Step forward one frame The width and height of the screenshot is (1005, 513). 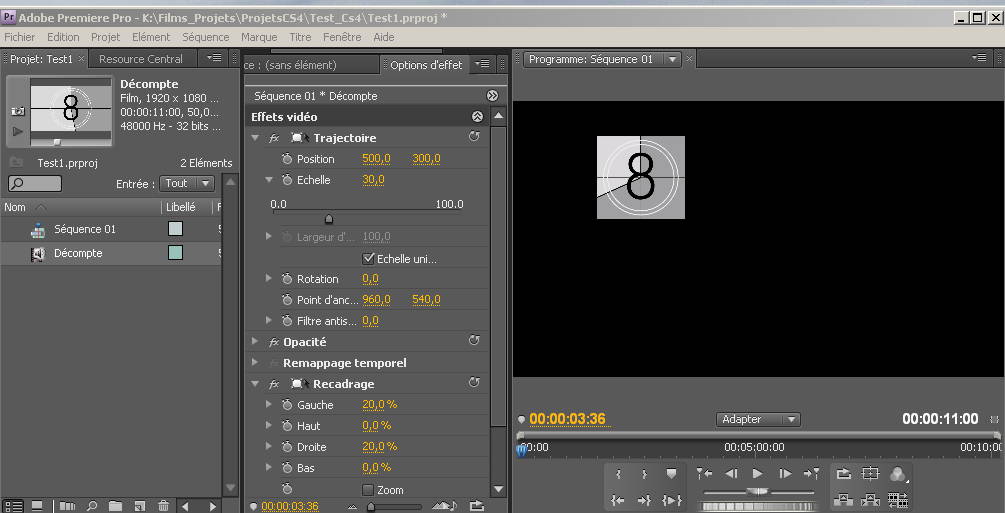[x=785, y=474]
